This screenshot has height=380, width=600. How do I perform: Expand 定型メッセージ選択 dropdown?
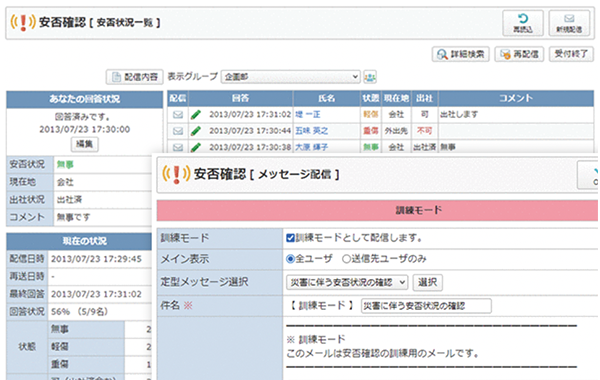[347, 282]
